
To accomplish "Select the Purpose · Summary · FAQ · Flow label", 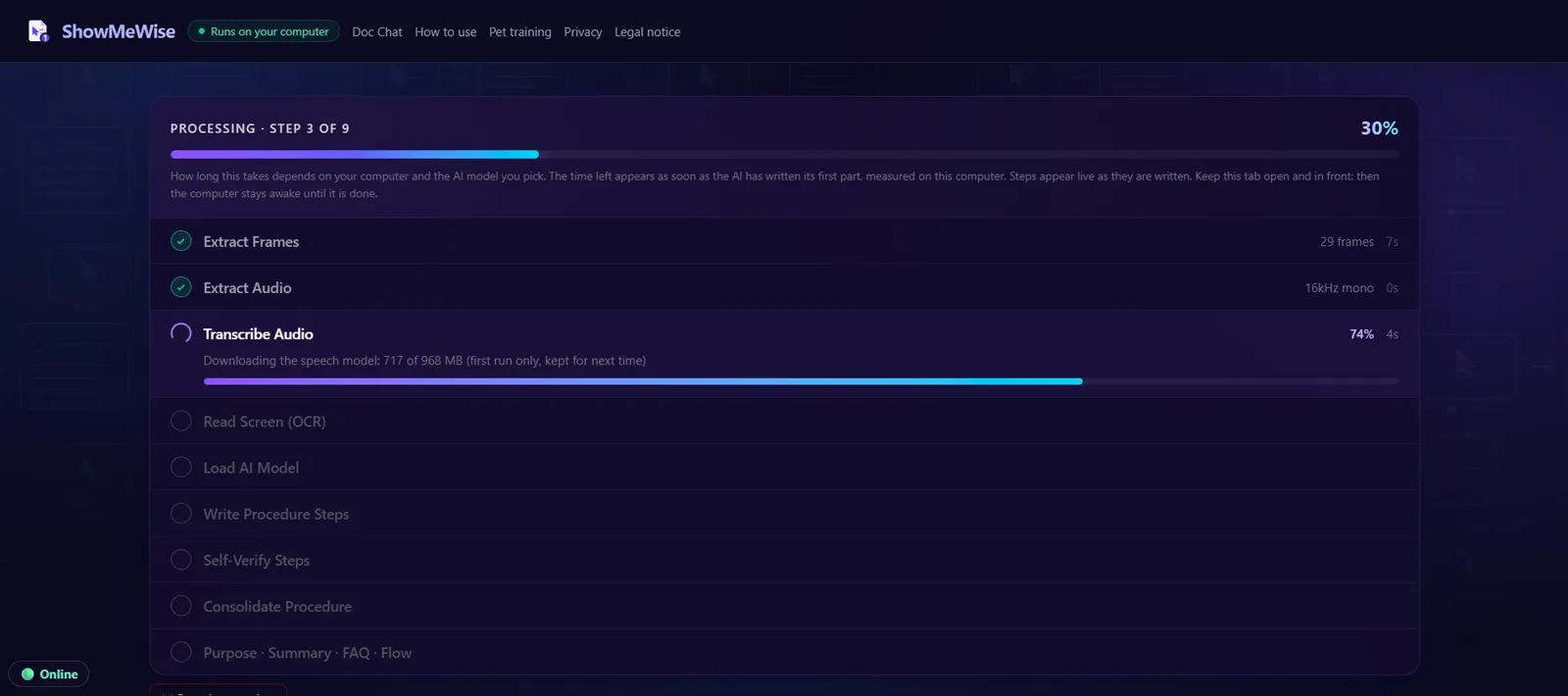I will click(x=308, y=653).
